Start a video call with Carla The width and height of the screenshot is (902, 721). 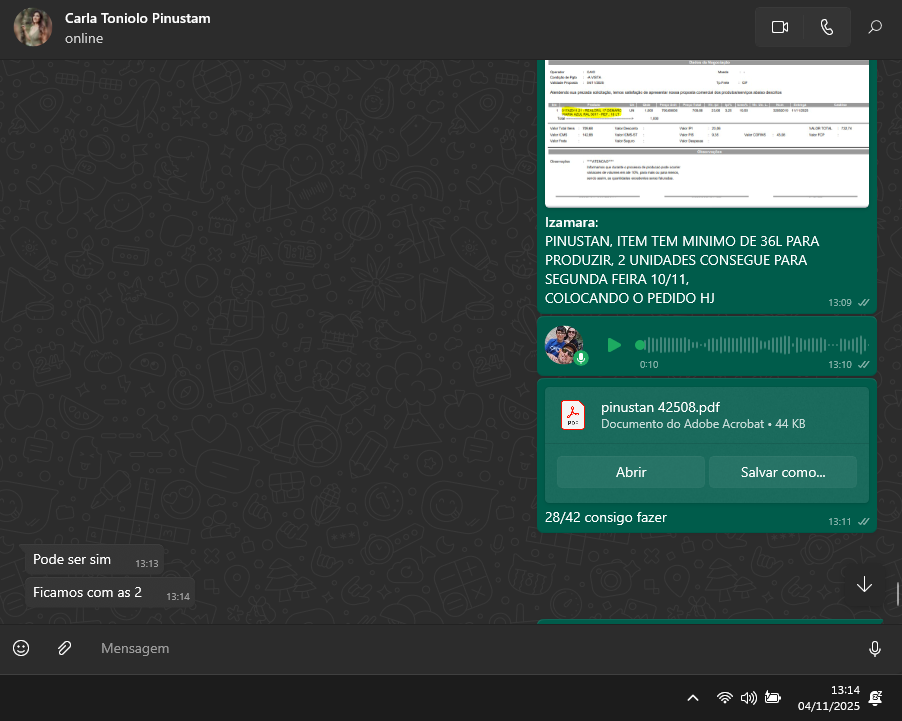780,28
